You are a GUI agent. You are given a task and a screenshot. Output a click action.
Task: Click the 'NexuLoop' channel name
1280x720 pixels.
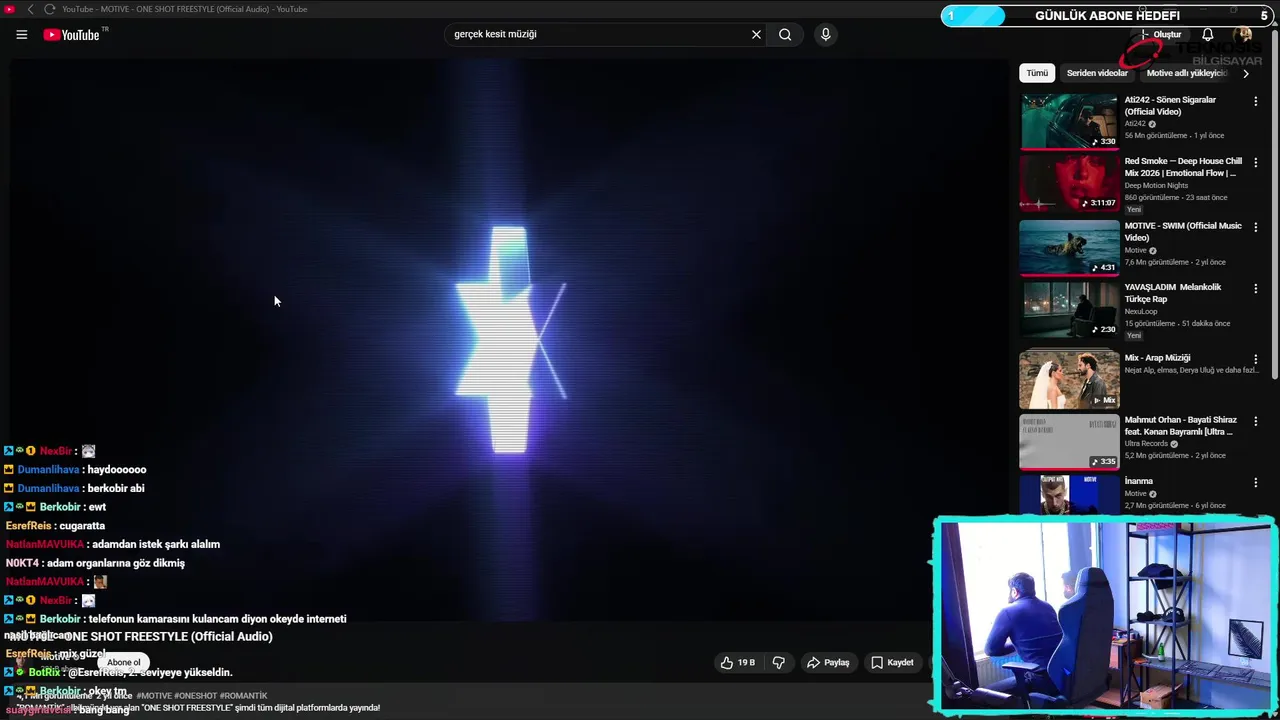coord(1140,311)
